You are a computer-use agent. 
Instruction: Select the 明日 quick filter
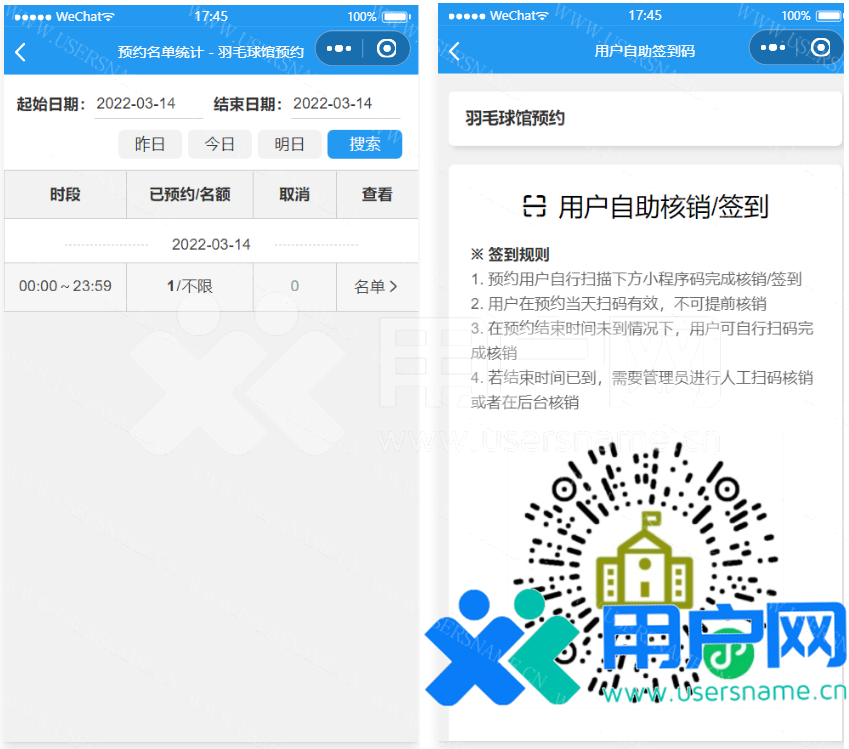tap(289, 144)
